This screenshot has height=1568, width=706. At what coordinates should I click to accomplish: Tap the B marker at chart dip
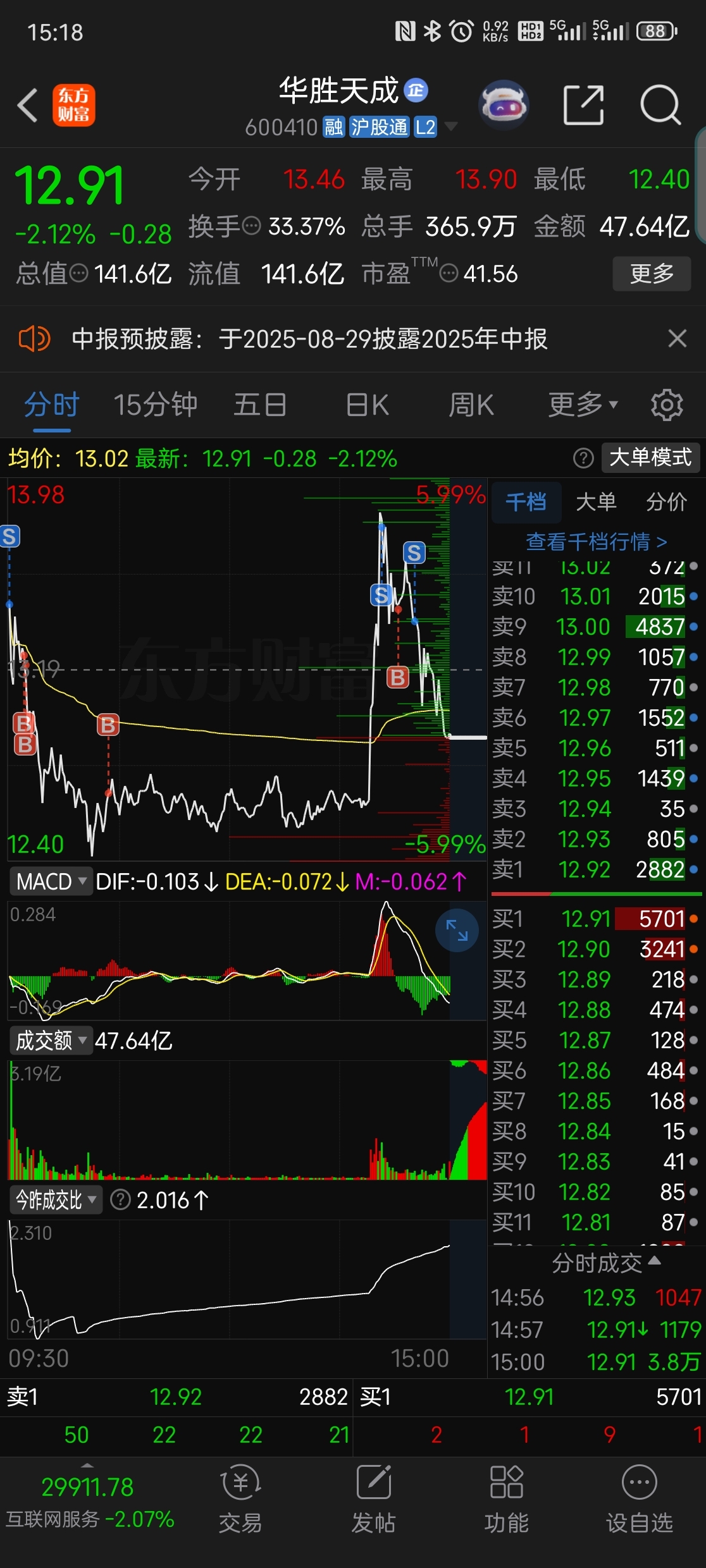(x=108, y=725)
